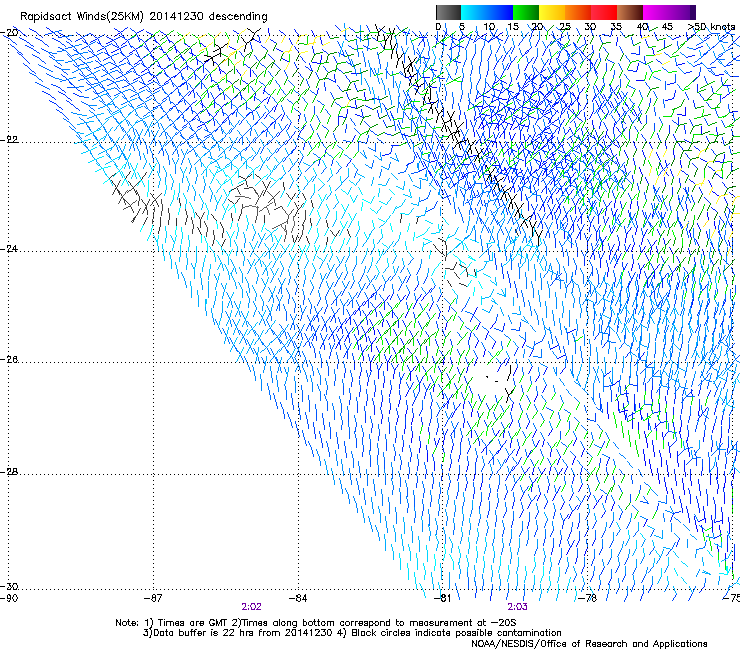Click the orange 25-30 knots legend swatch
Viewport: 740px width, 650px height.
[578, 12]
